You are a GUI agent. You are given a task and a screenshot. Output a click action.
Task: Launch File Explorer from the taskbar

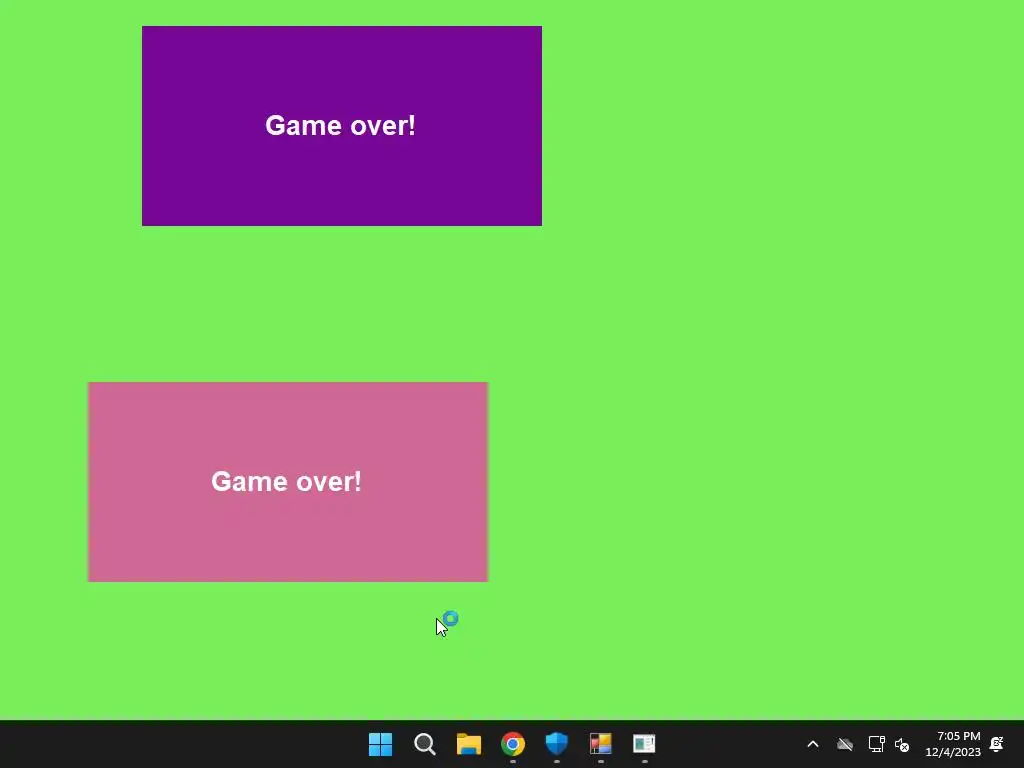[x=468, y=744]
